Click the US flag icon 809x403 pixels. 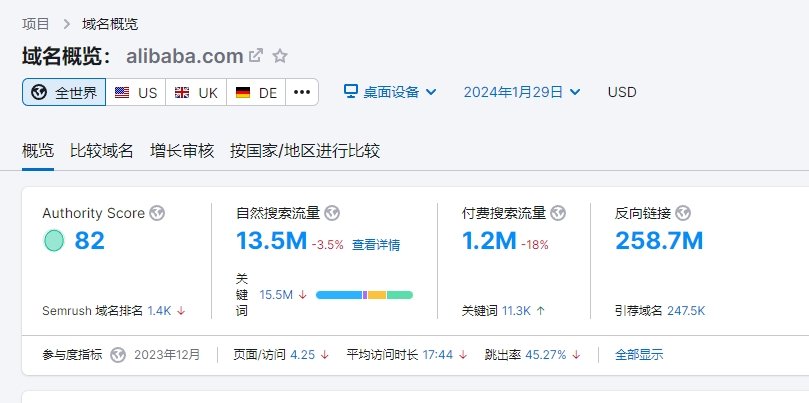pos(122,92)
